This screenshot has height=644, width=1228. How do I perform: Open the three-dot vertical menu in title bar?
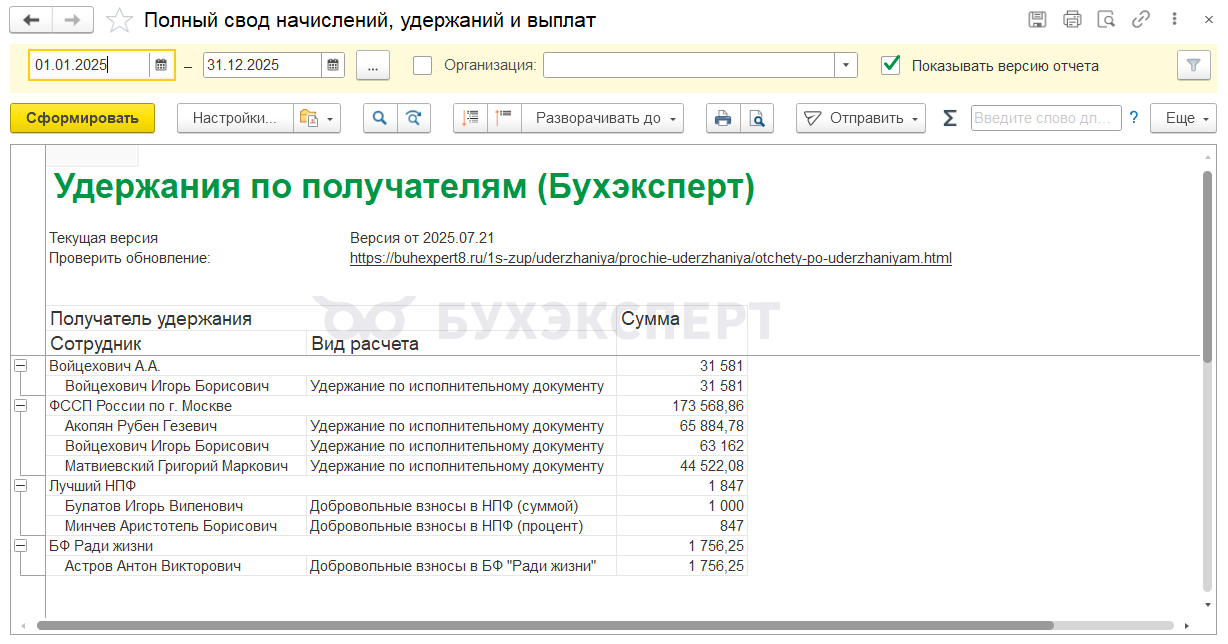[1176, 20]
